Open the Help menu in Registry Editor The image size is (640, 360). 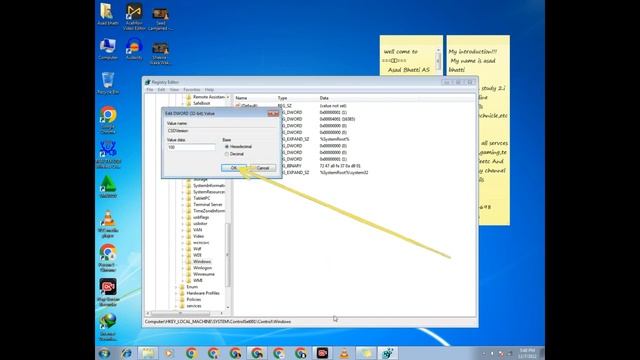click(x=209, y=89)
